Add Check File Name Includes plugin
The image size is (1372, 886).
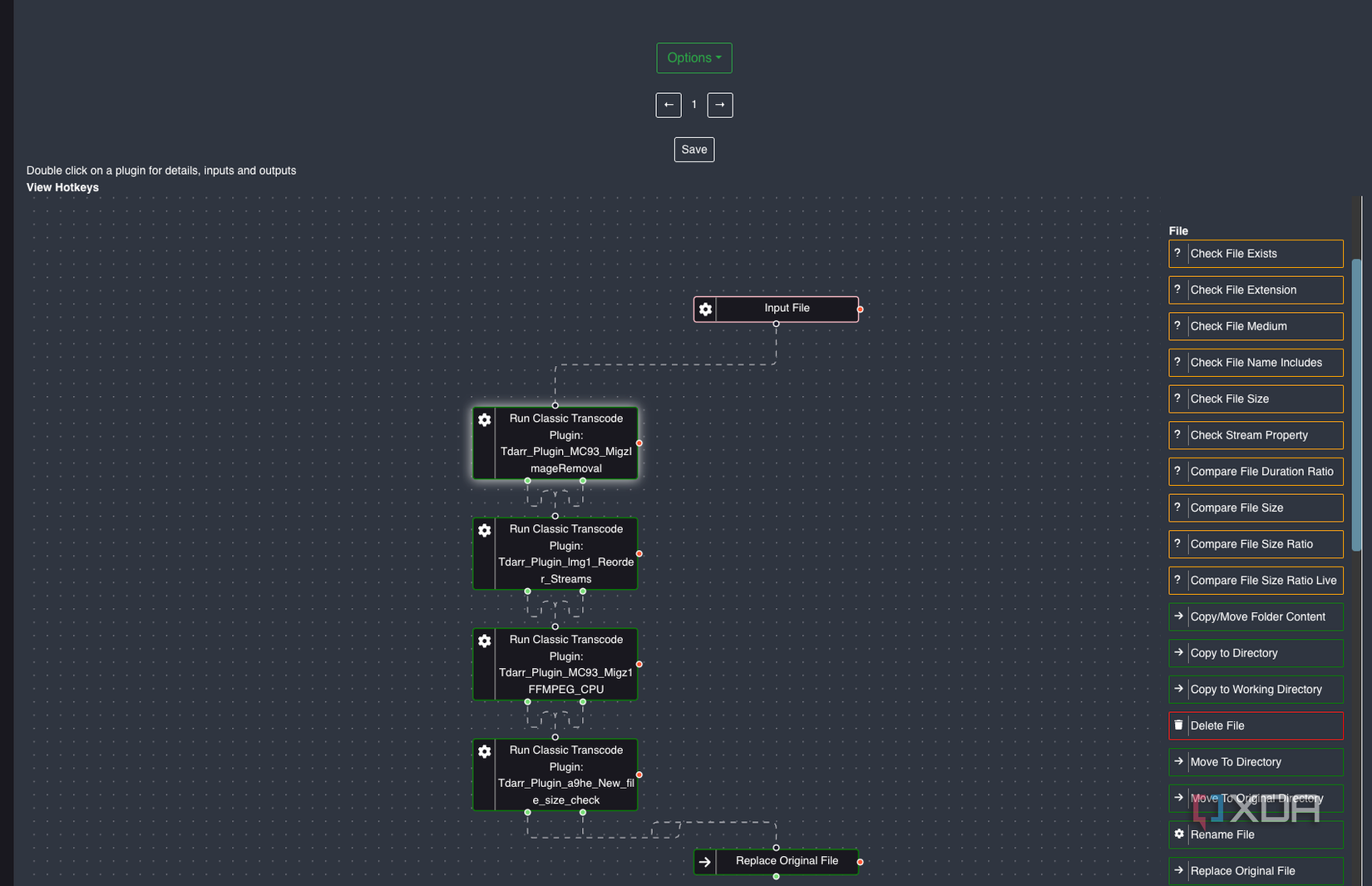point(1256,363)
